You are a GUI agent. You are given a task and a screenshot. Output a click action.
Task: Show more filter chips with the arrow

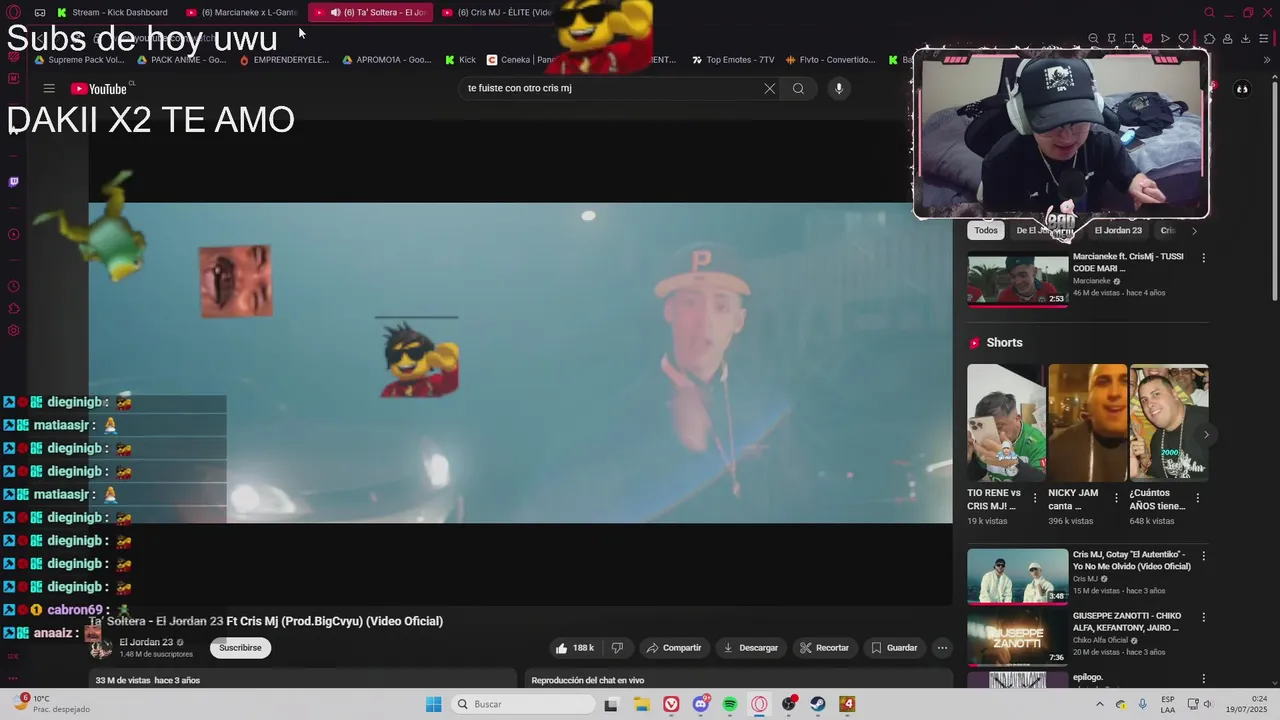(1194, 231)
